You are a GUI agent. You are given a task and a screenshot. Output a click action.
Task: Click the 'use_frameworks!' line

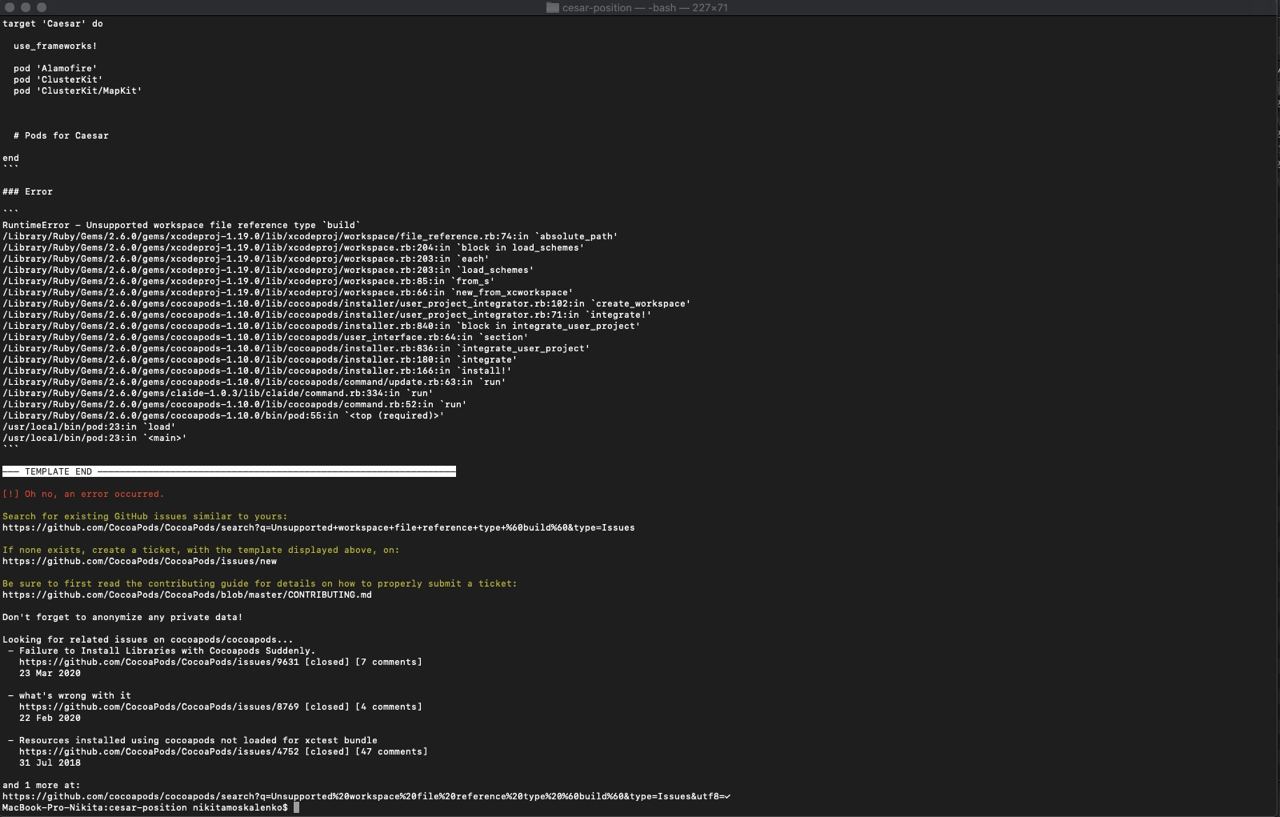[55, 46]
